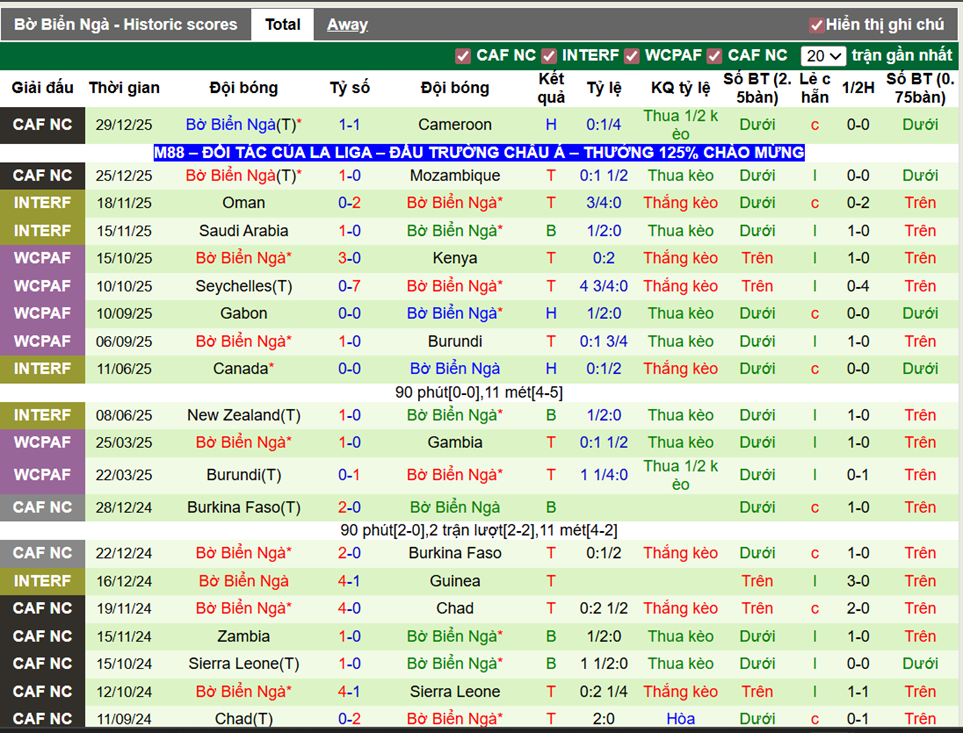Select Saudi Arabia team name
The image size is (963, 733).
coord(244,231)
